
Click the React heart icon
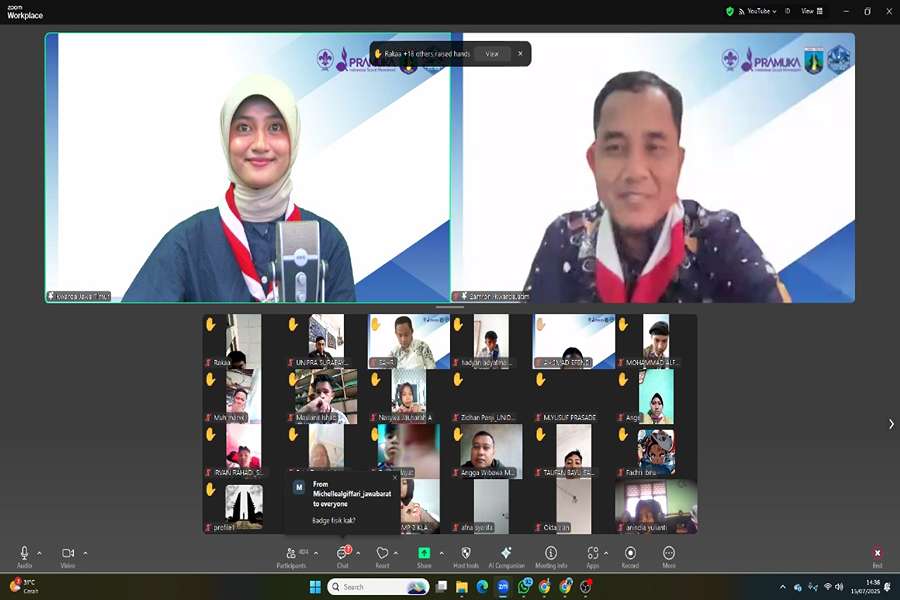tap(382, 557)
